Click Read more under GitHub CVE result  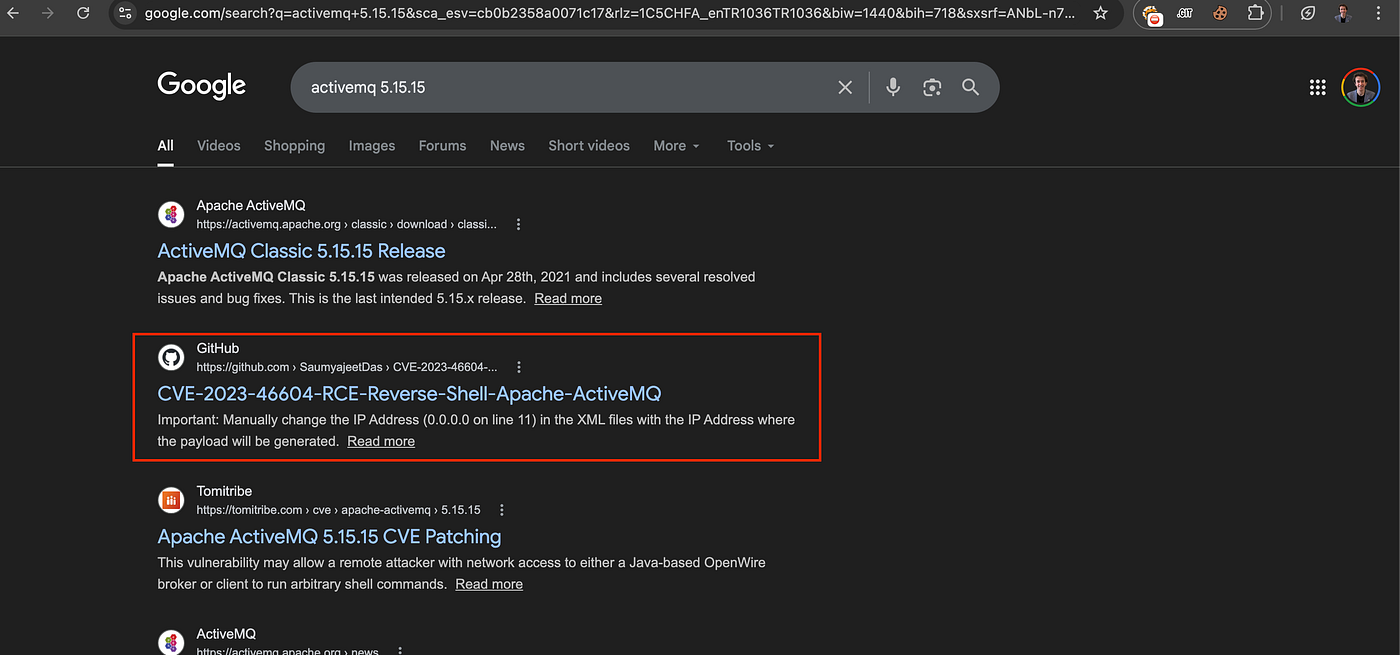(x=381, y=442)
